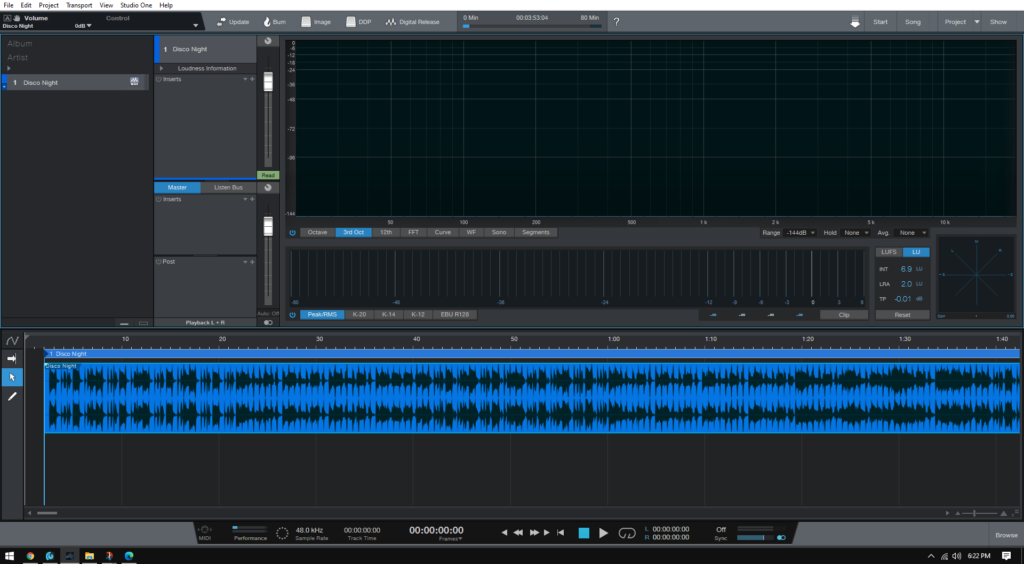Toggle mono/stereo switch below Master fader
Image resolution: width=1024 pixels, height=564 pixels.
(x=268, y=322)
